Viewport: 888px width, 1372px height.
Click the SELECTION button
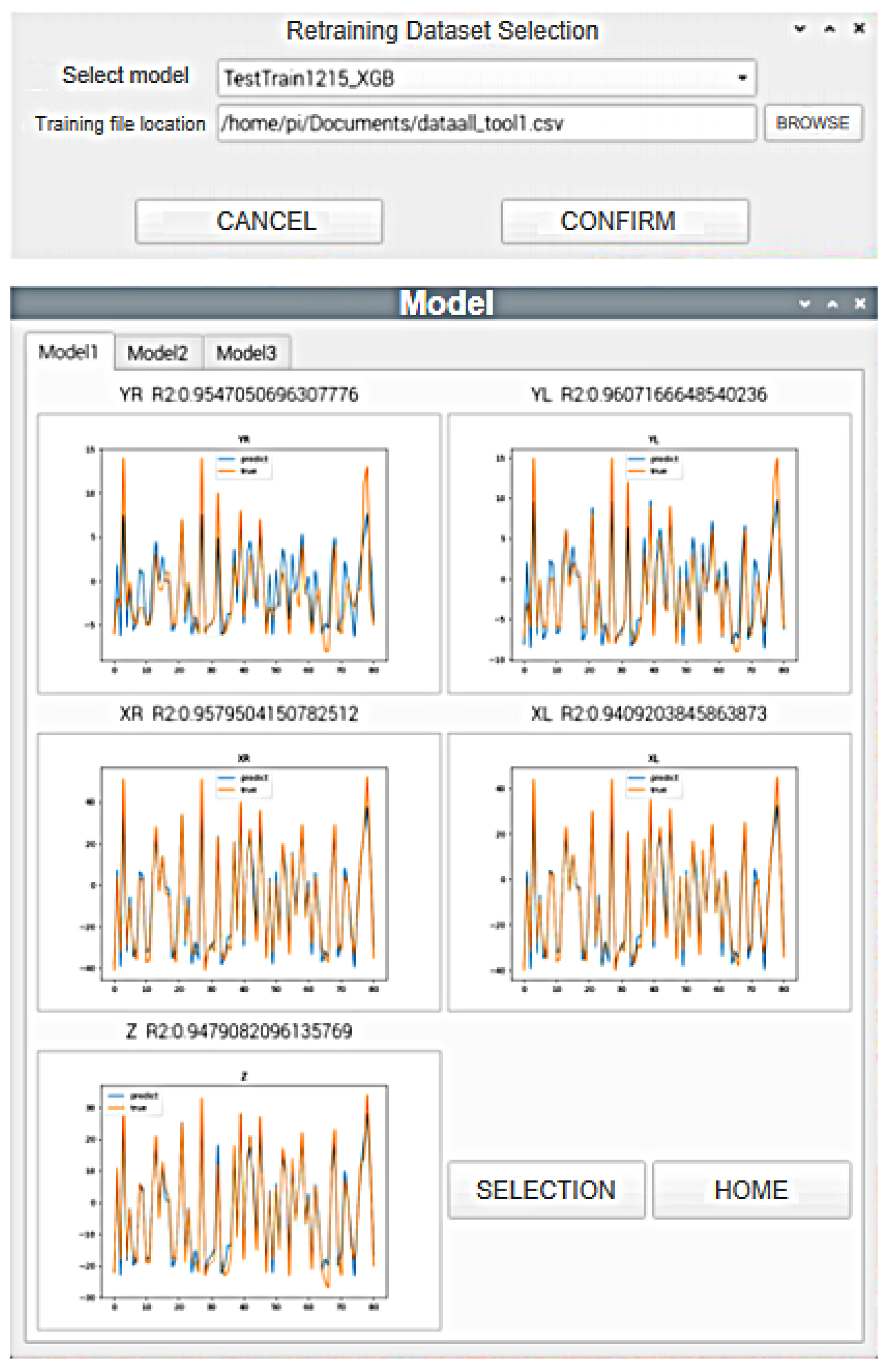[545, 1189]
